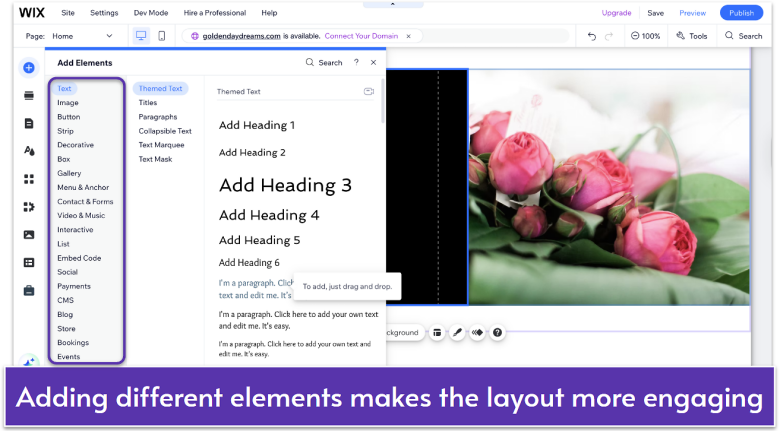The height and width of the screenshot is (431, 780).
Task: Select the Bookings category
Action: 73,342
